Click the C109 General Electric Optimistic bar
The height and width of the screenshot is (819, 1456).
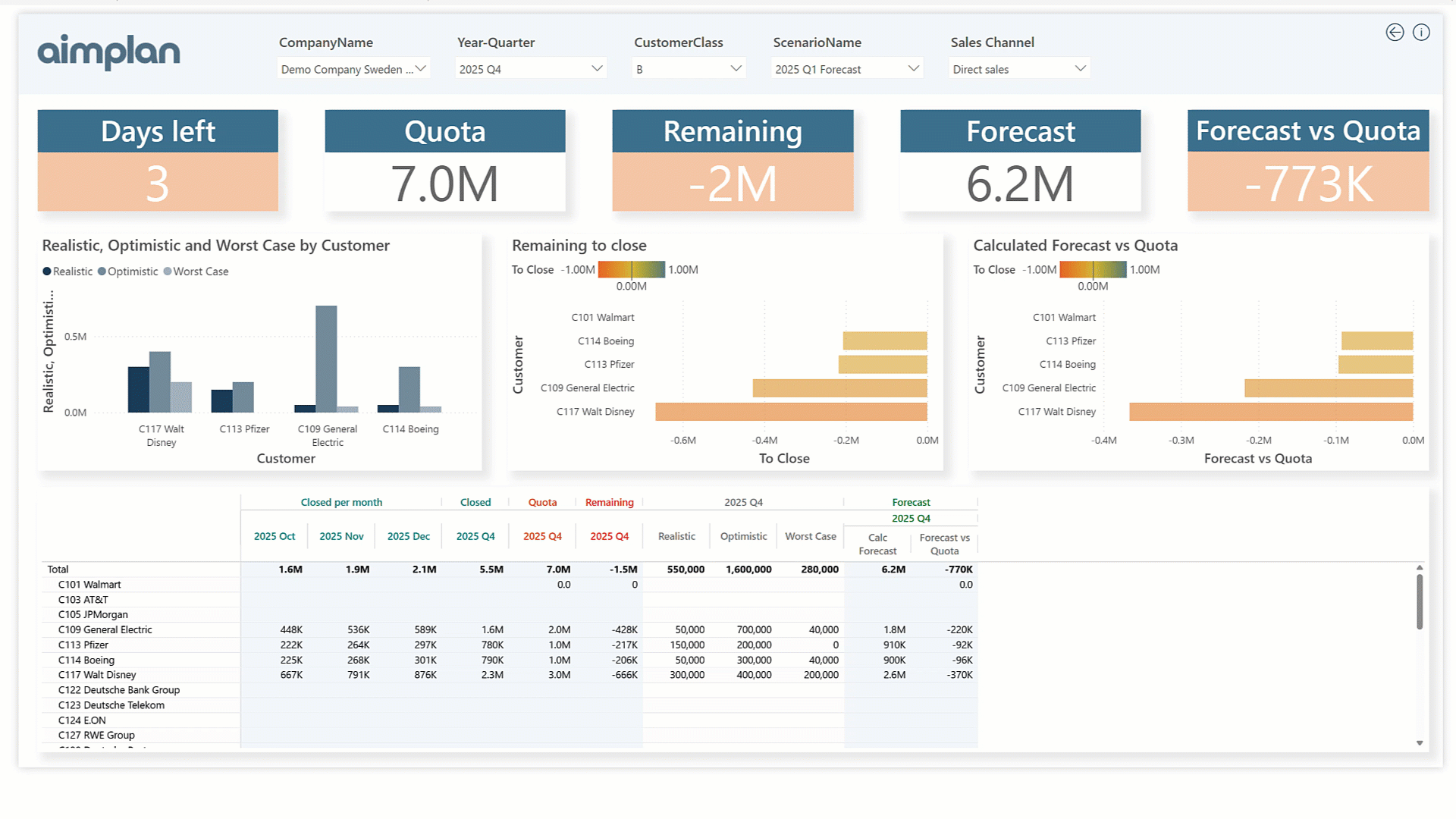(326, 358)
